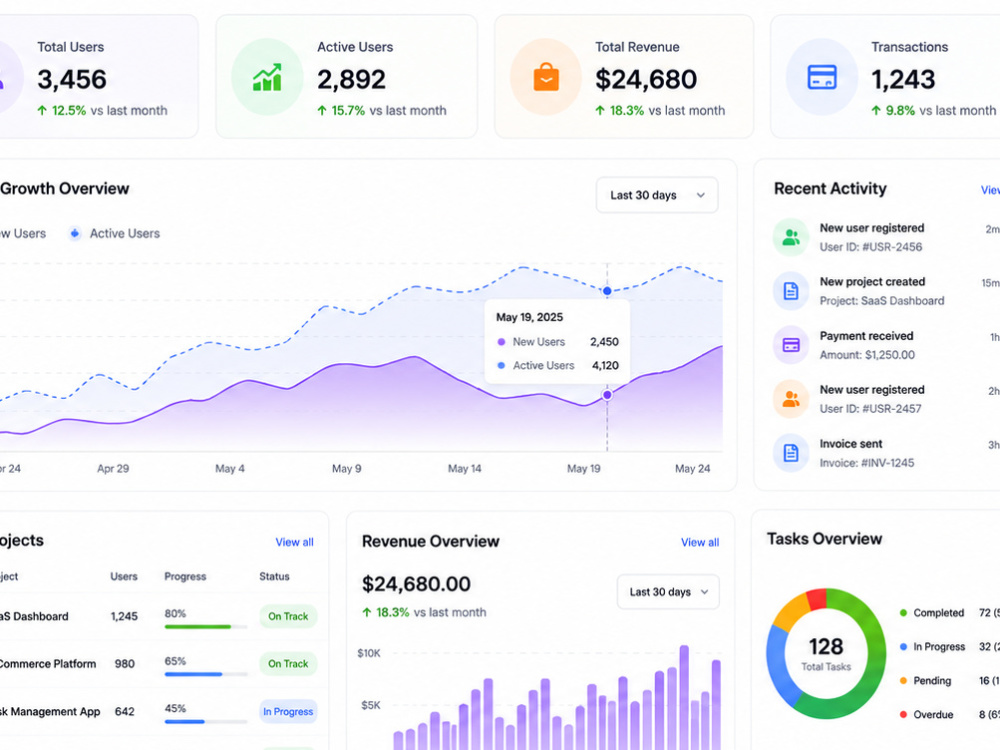Click the purple New Users data point on May 19
The height and width of the screenshot is (750, 1000).
[x=607, y=395]
